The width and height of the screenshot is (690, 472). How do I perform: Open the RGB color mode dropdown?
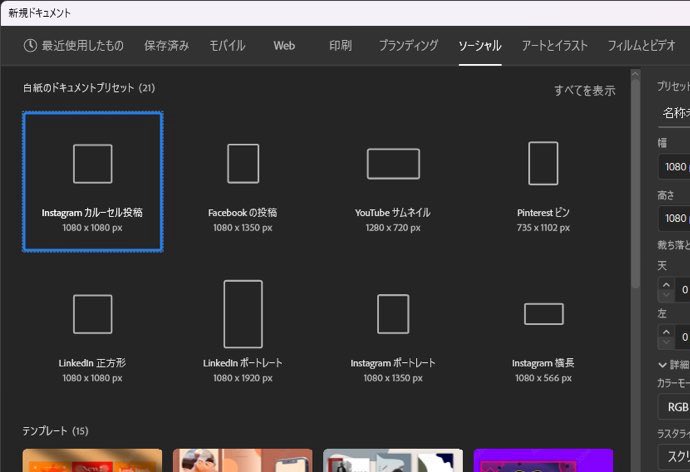pyautogui.click(x=674, y=407)
